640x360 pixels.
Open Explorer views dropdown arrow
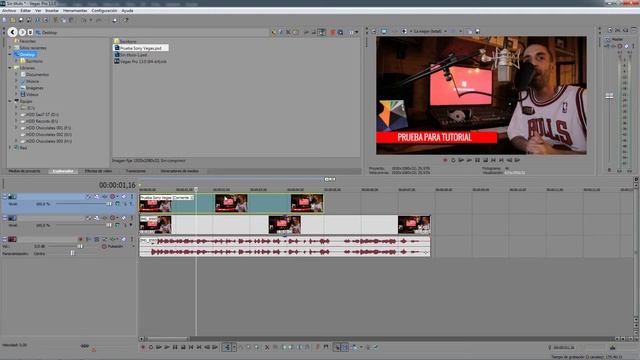(x=357, y=32)
